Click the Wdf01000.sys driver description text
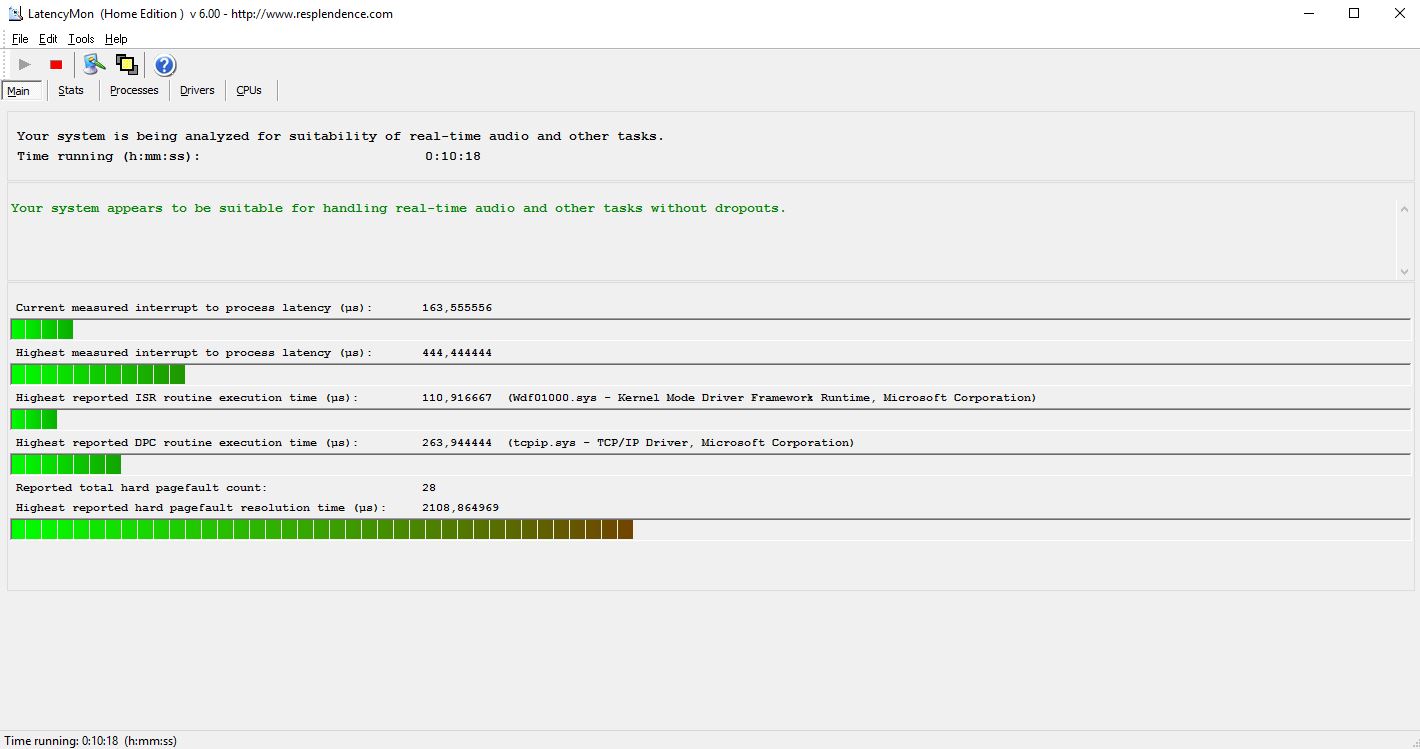 [772, 398]
